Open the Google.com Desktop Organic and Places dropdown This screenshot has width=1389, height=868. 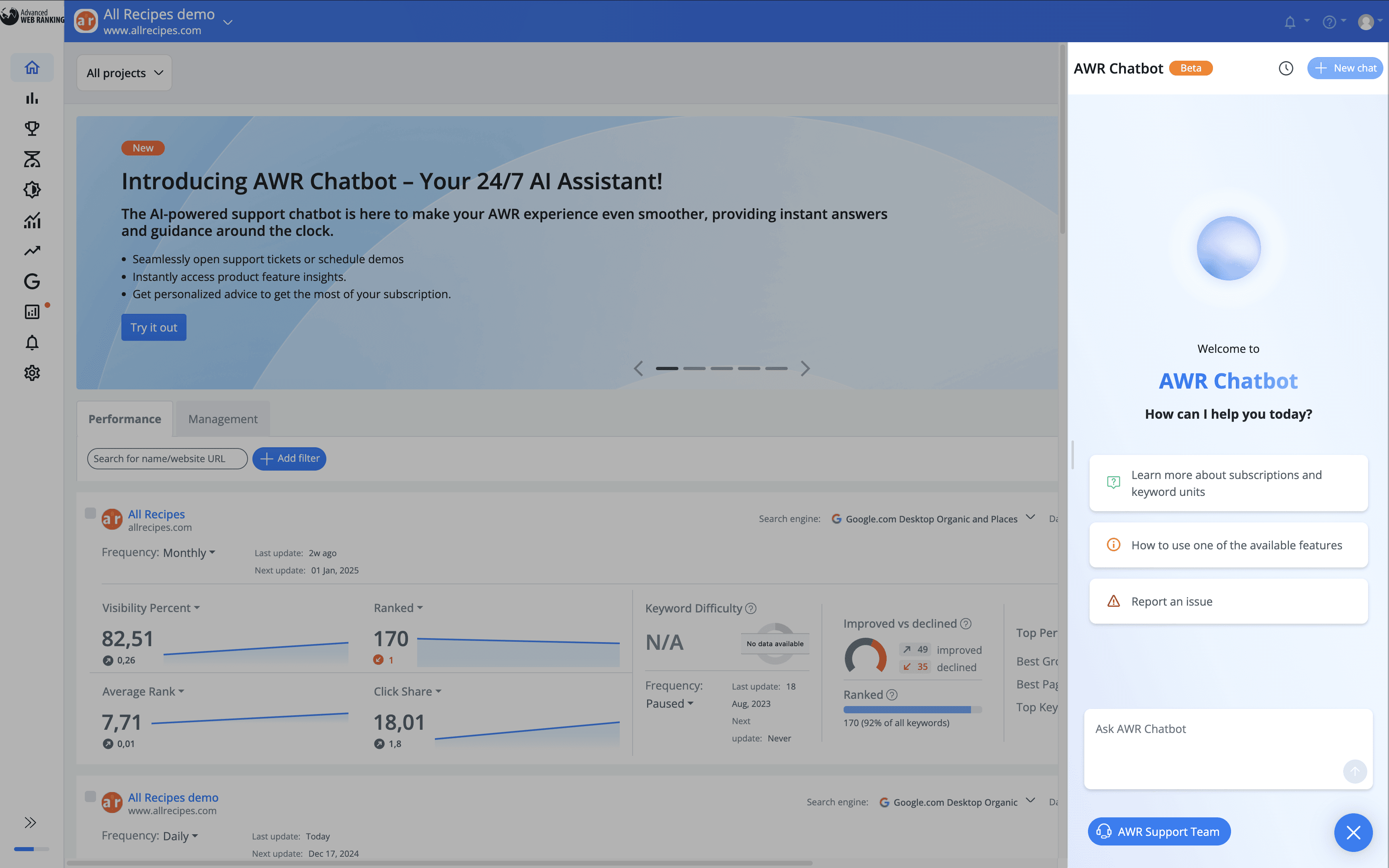click(x=933, y=519)
